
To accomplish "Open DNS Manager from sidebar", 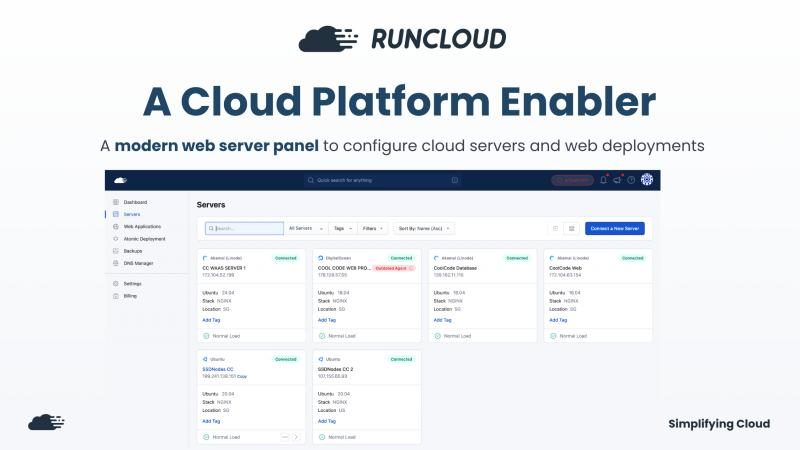I will [x=138, y=263].
